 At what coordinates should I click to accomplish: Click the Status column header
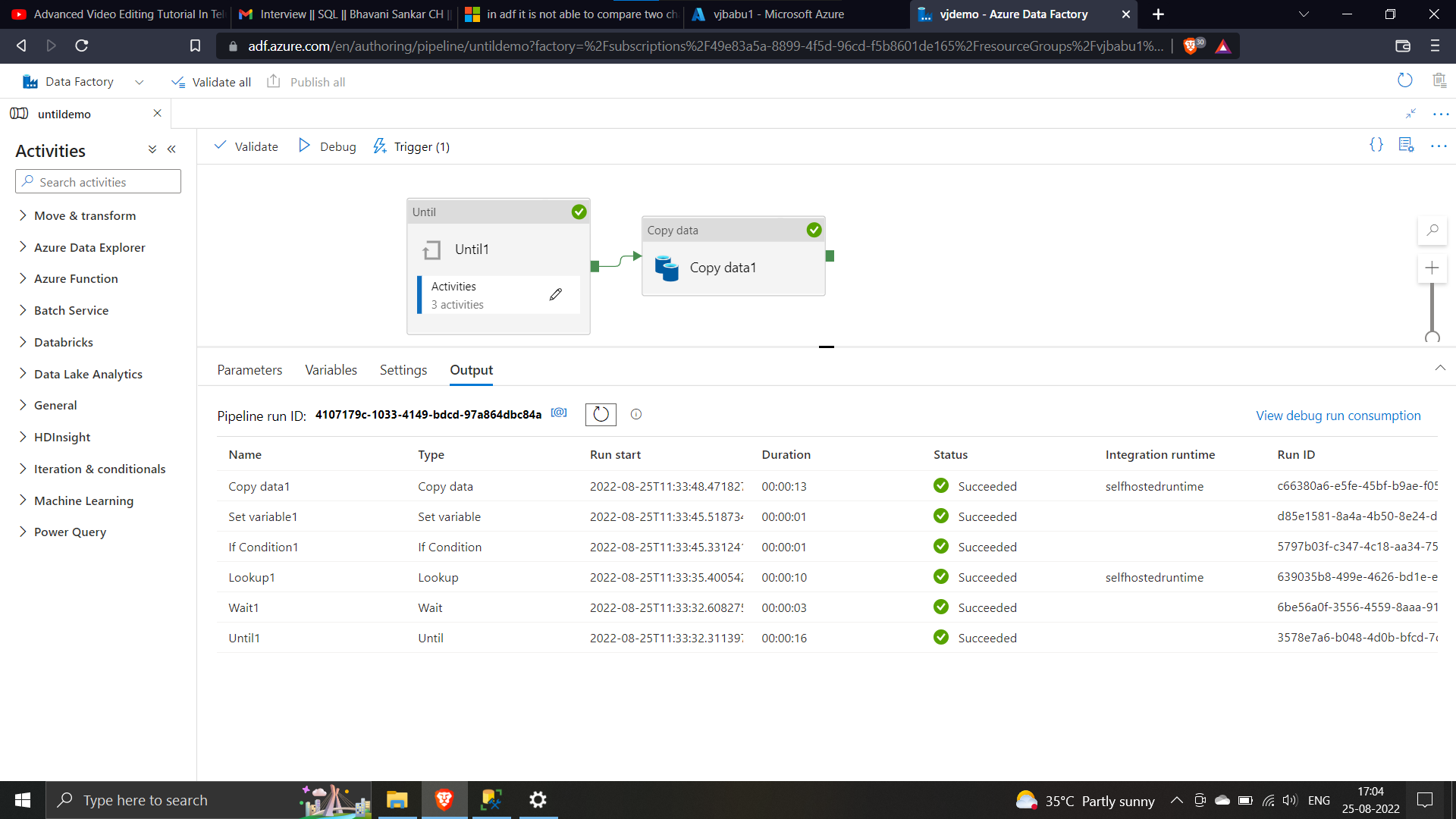click(950, 454)
